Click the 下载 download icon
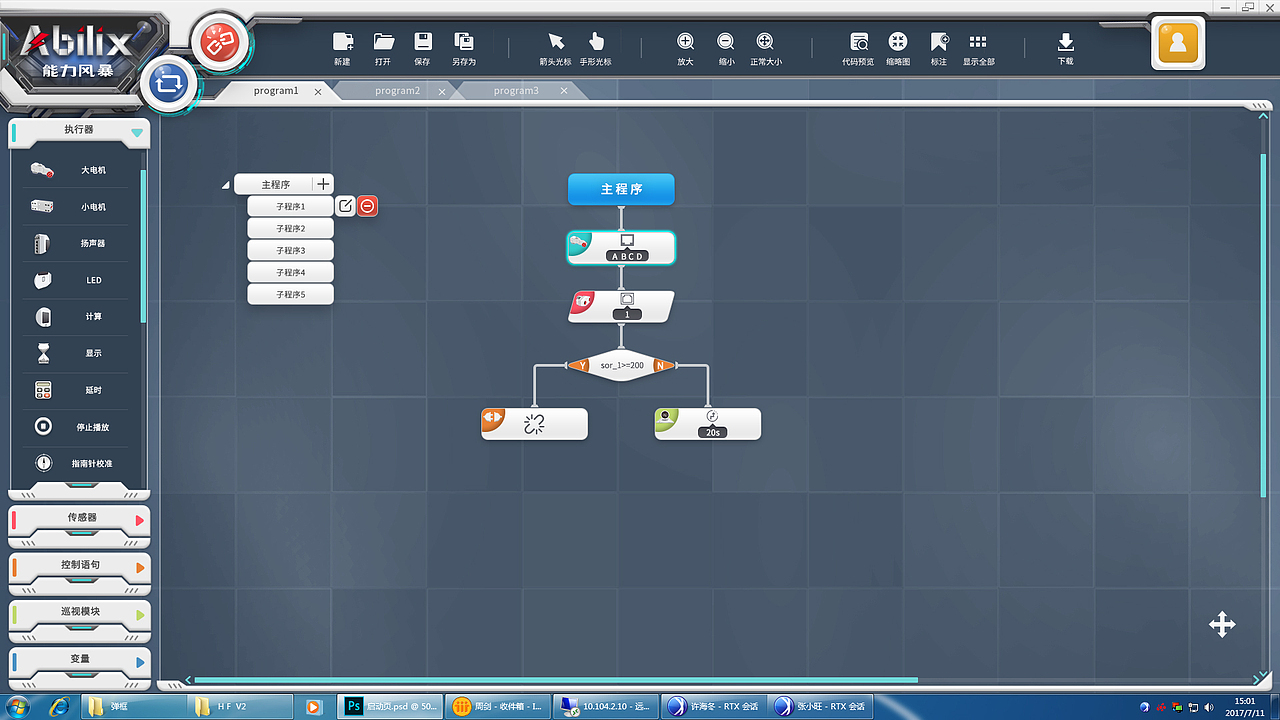1280x720 pixels. (x=1066, y=41)
